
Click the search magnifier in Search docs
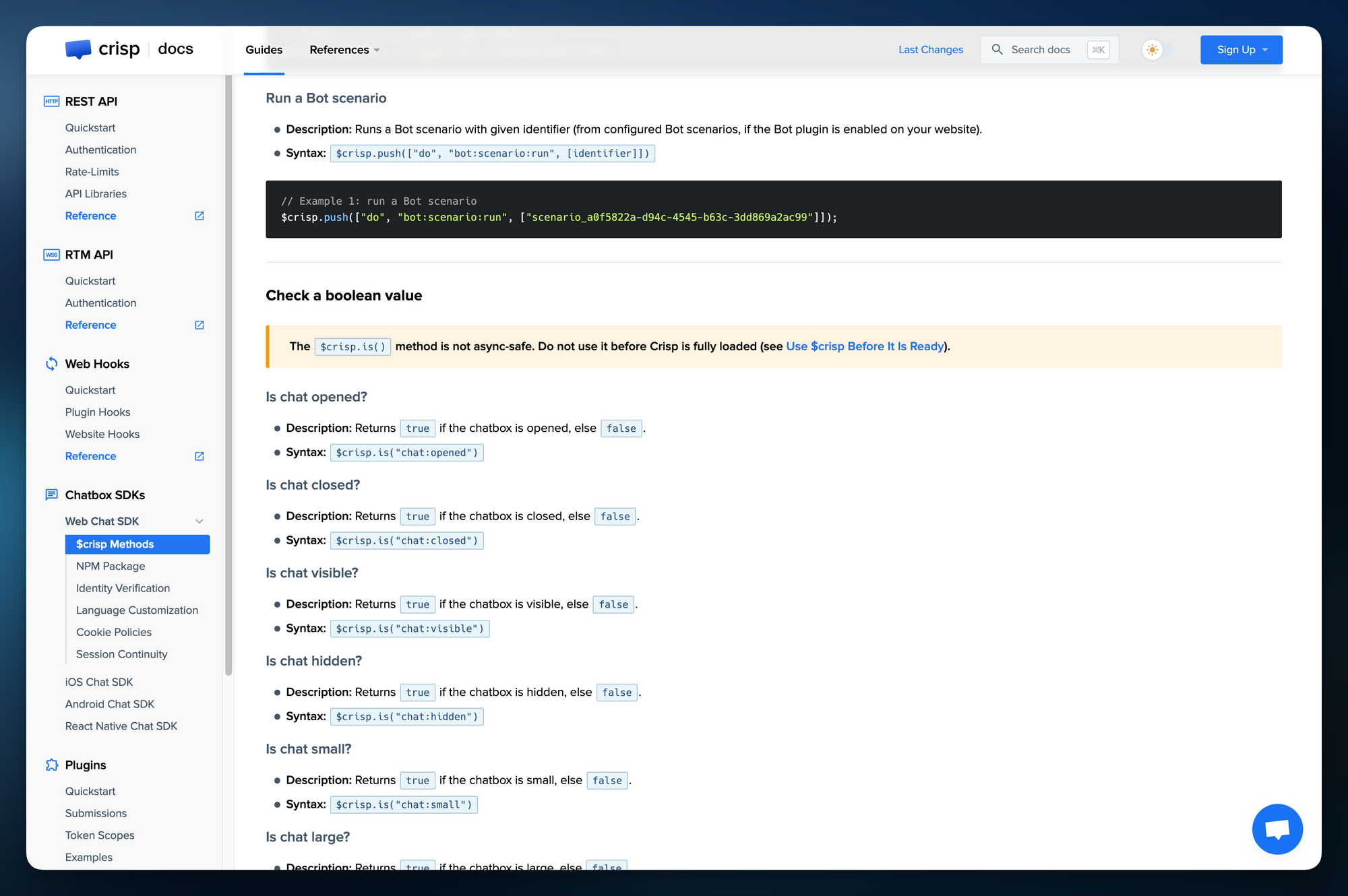(x=997, y=49)
